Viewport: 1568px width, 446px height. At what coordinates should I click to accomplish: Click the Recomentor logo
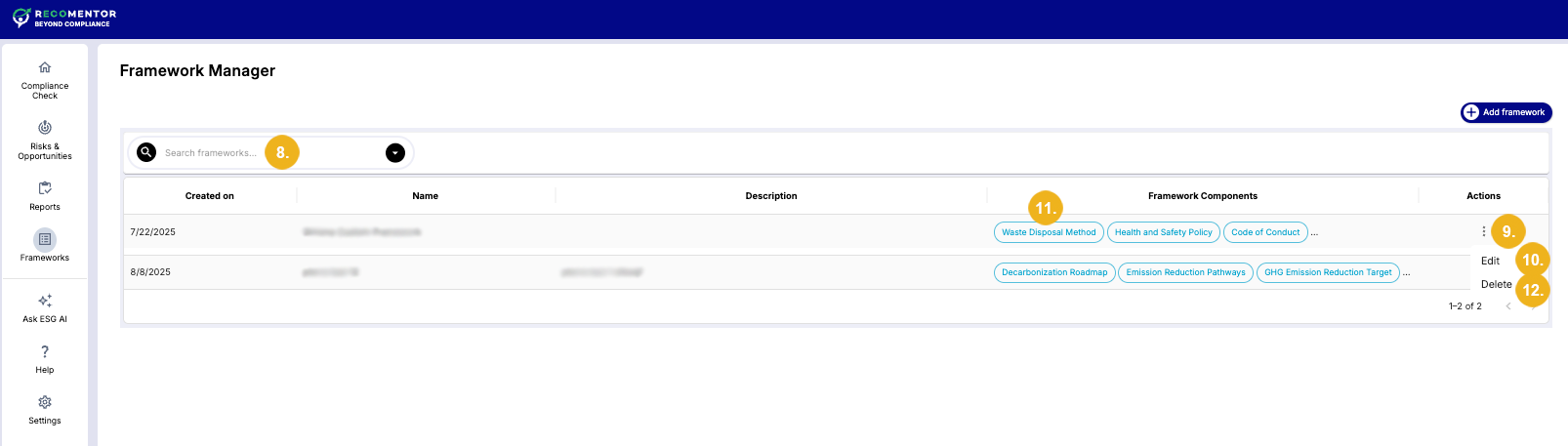[x=64, y=19]
